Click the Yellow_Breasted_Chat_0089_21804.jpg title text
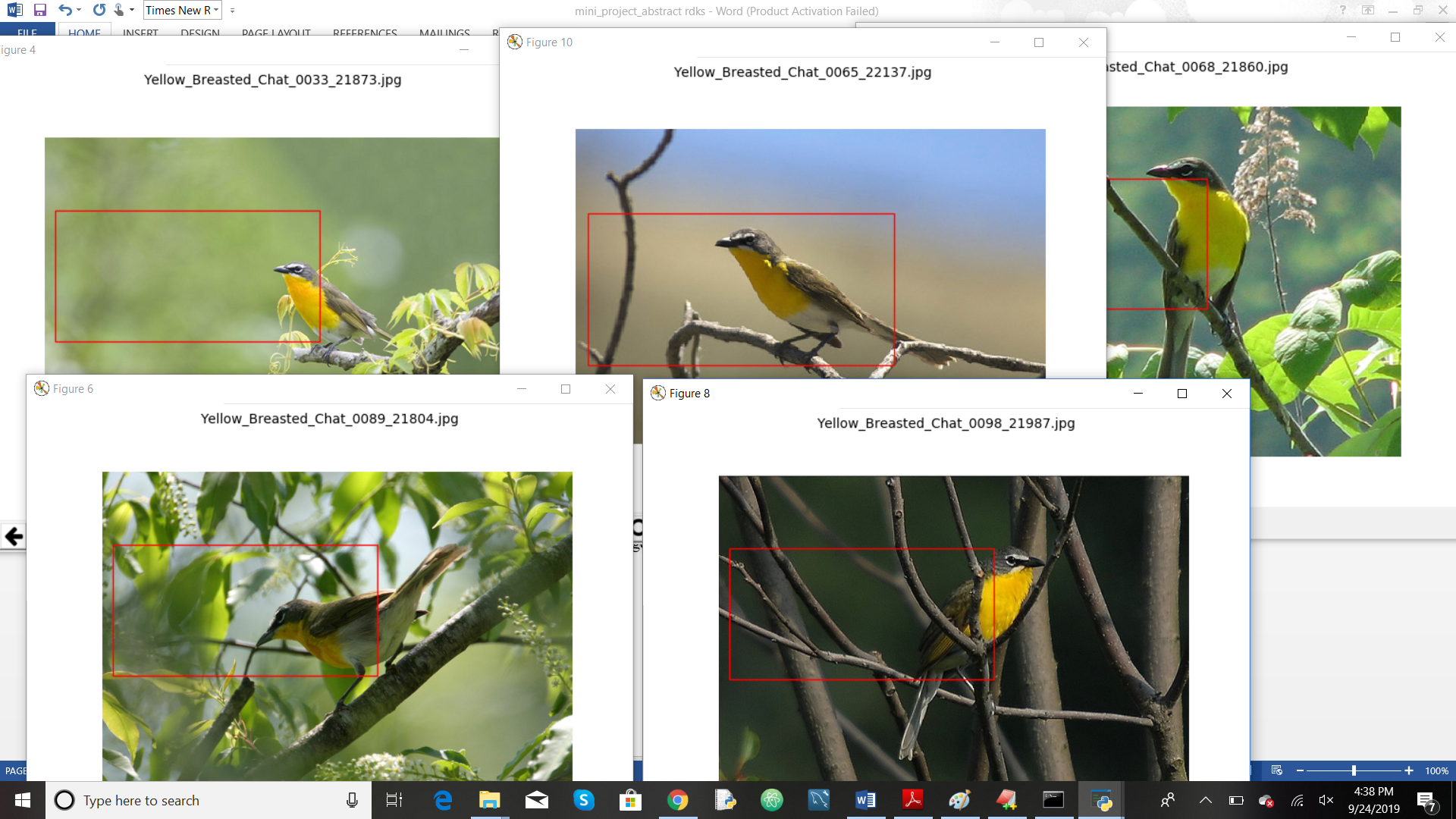This screenshot has height=819, width=1456. point(330,419)
